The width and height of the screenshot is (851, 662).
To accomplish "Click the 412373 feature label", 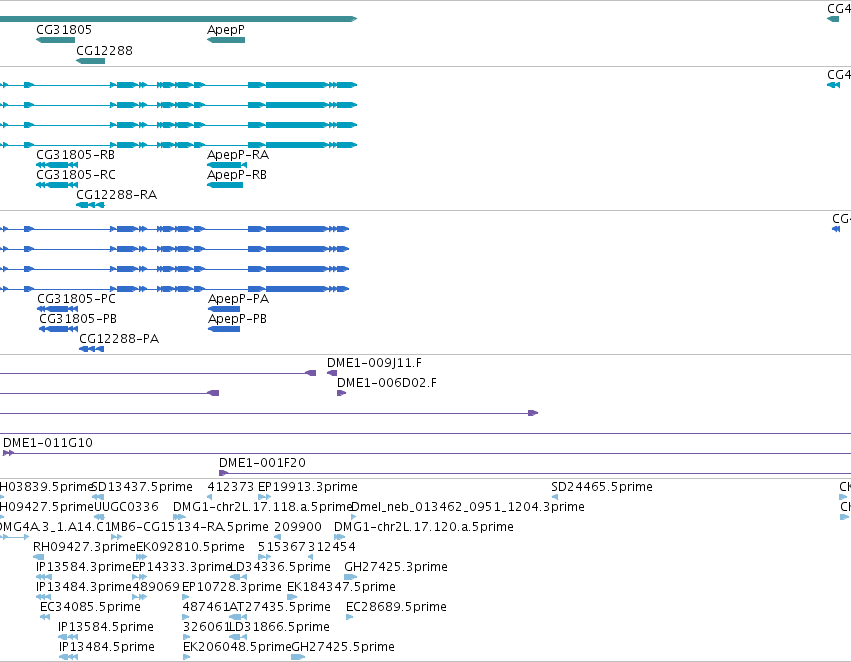I will click(231, 487).
